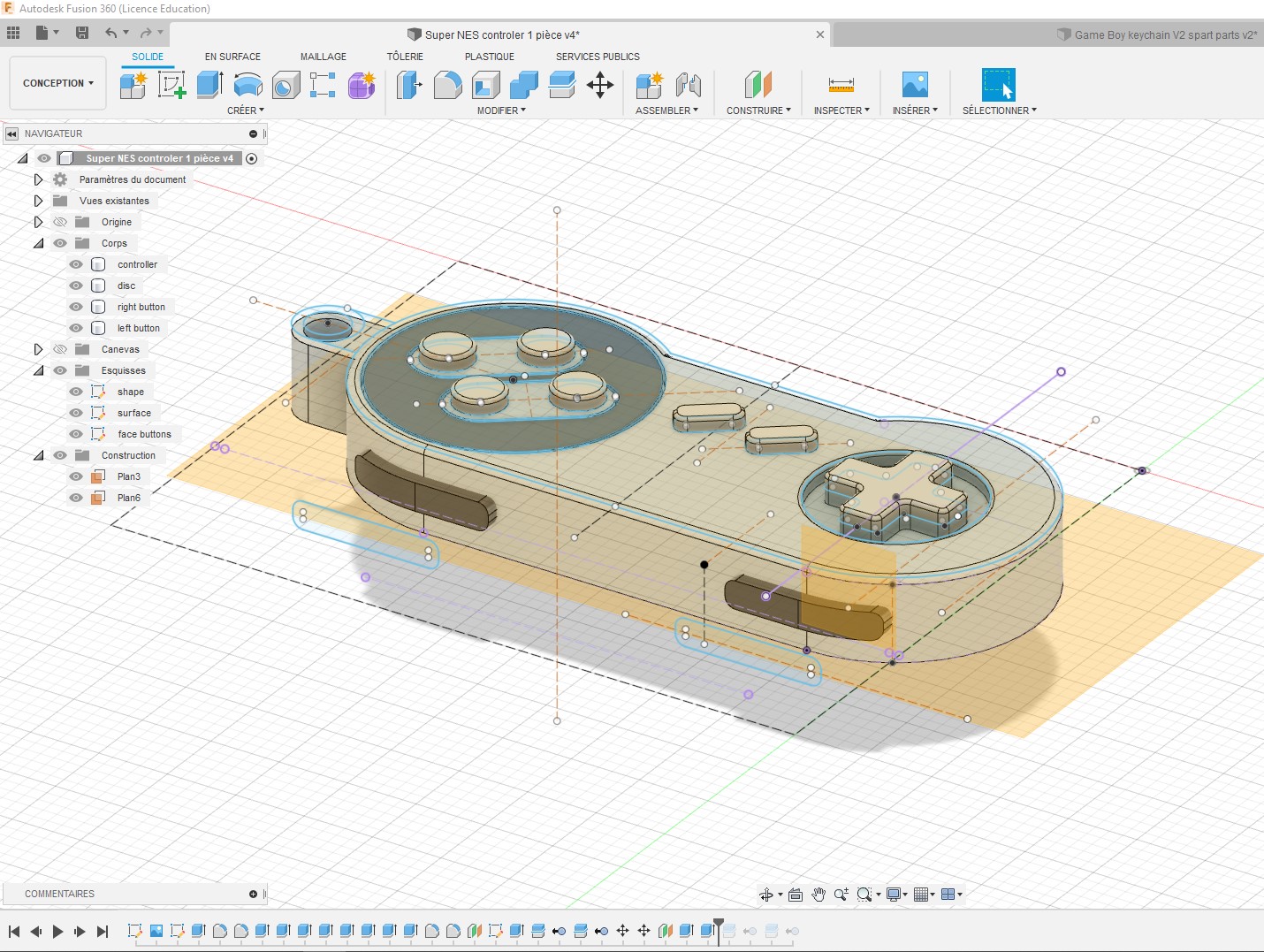The height and width of the screenshot is (952, 1264).
Task: Show the Origine folder
Action: [x=60, y=222]
